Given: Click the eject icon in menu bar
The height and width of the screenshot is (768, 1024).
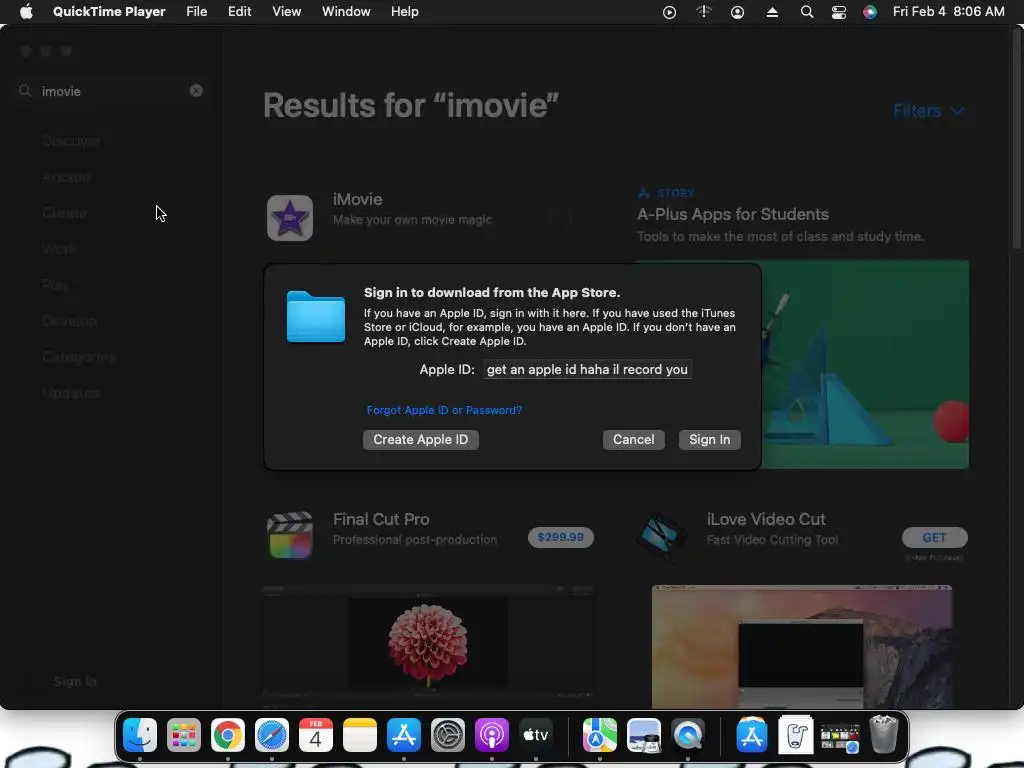Looking at the screenshot, I should (x=772, y=12).
